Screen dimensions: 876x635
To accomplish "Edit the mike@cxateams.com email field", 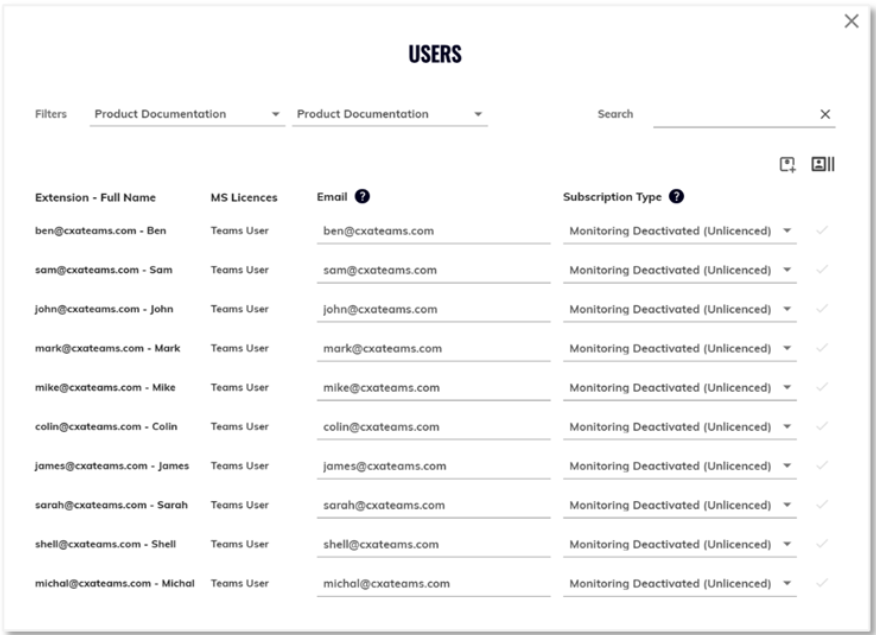I will point(433,388).
